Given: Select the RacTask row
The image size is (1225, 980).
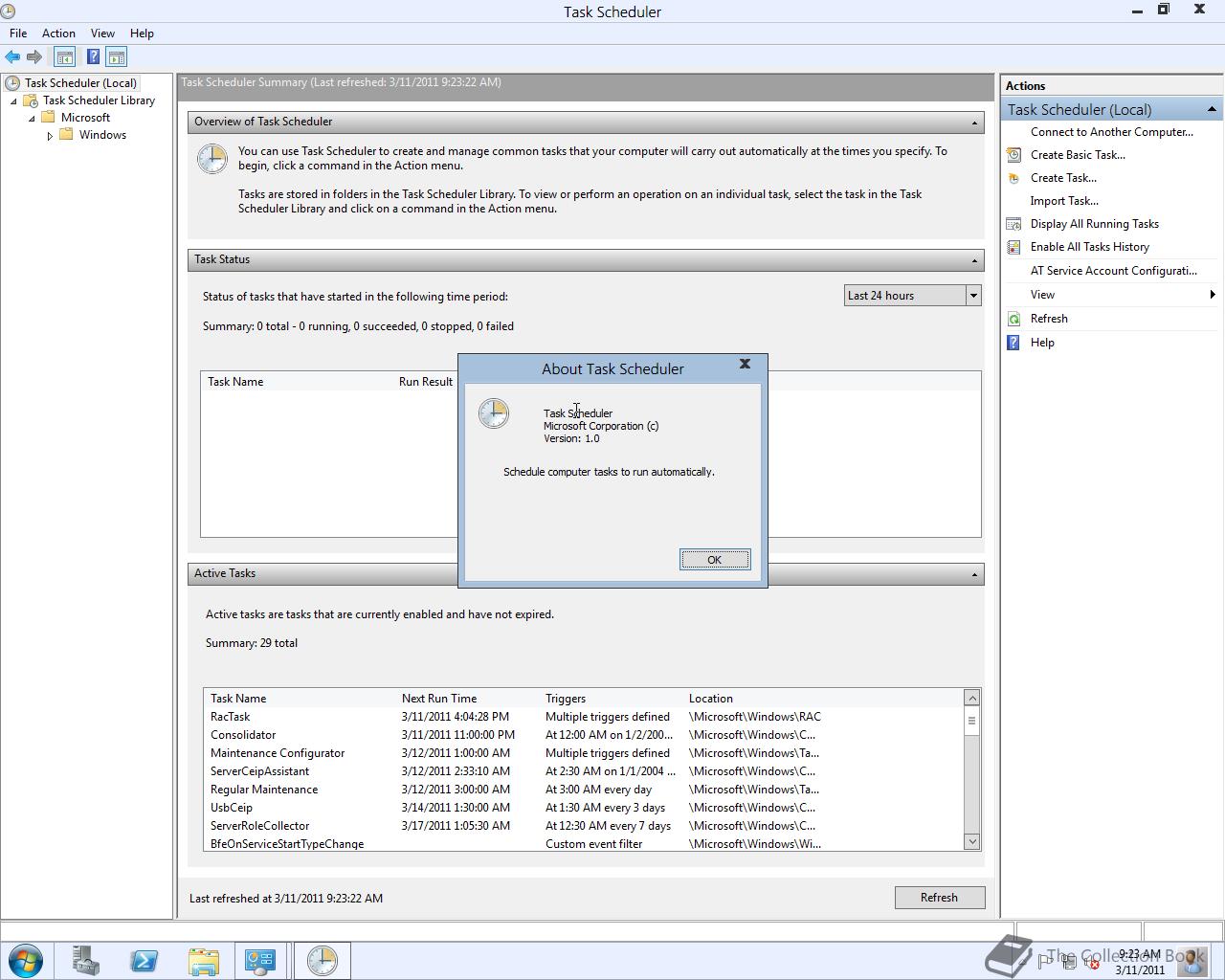Looking at the screenshot, I should tap(584, 717).
